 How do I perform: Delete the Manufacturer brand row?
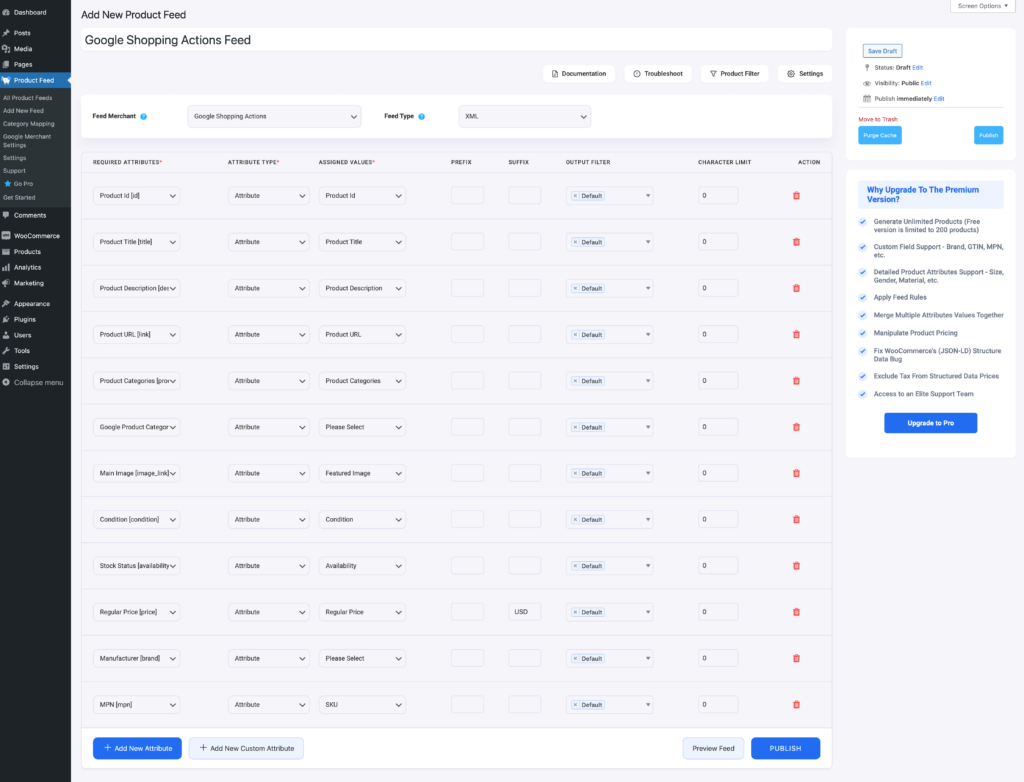point(796,659)
